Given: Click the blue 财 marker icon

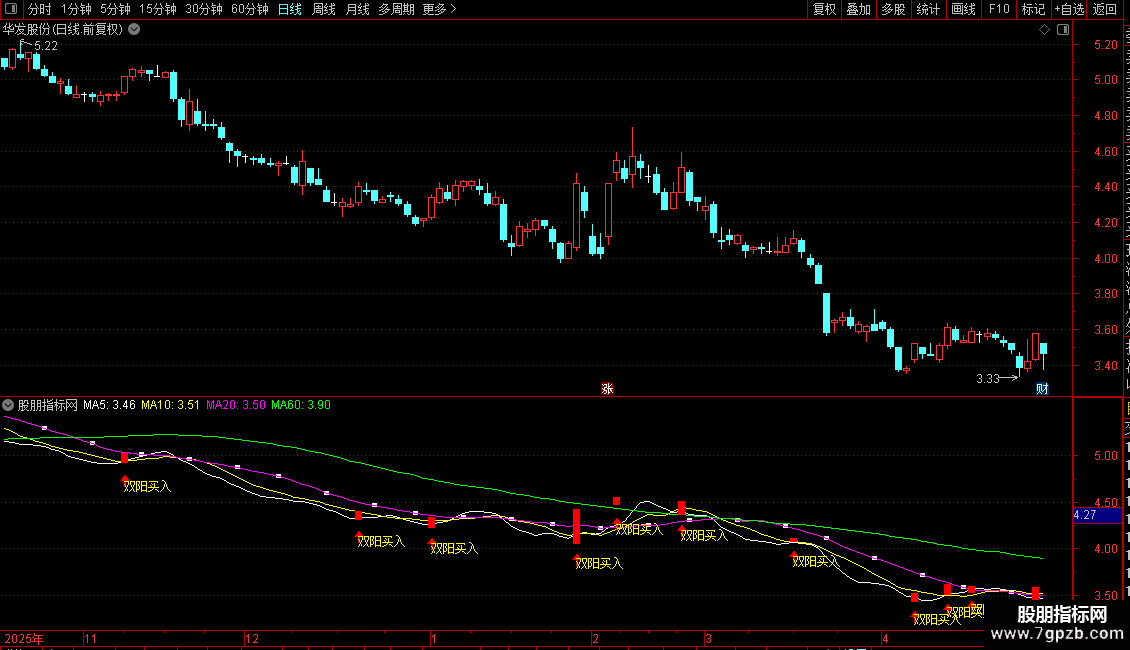Looking at the screenshot, I should [x=1042, y=388].
